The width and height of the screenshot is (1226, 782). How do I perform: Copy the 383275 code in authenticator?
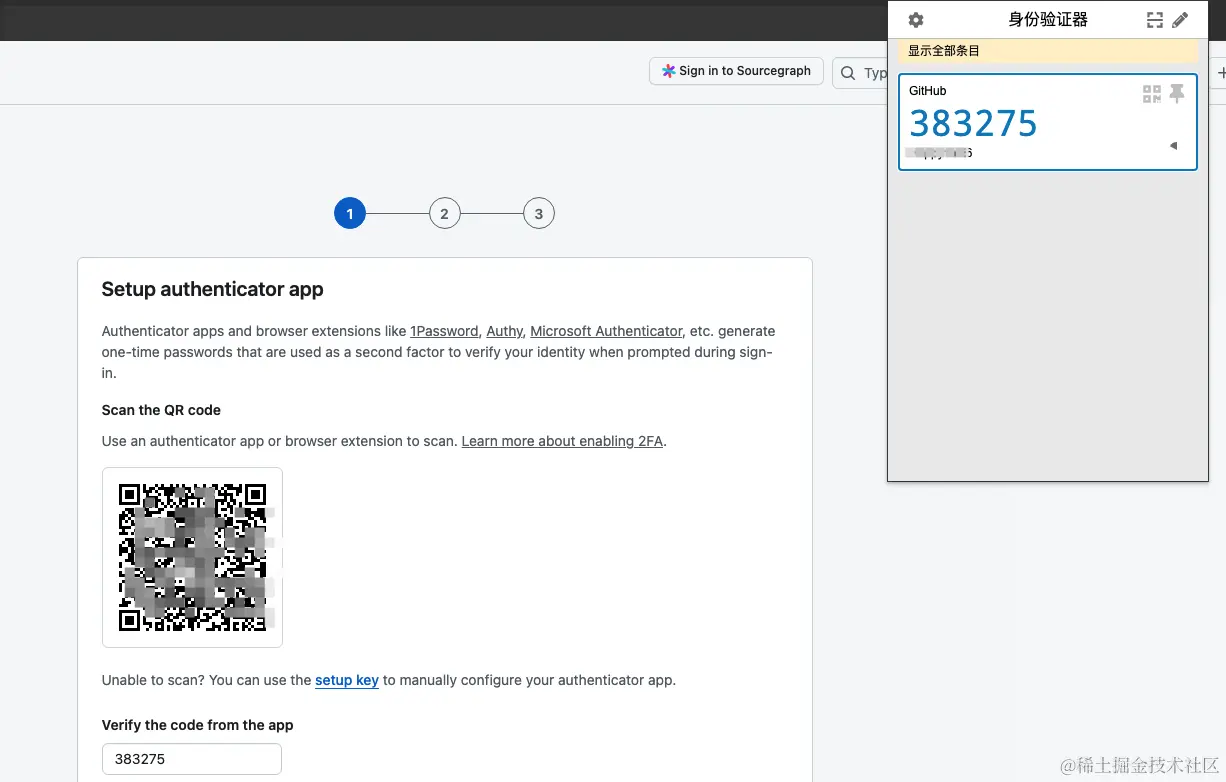tap(973, 123)
